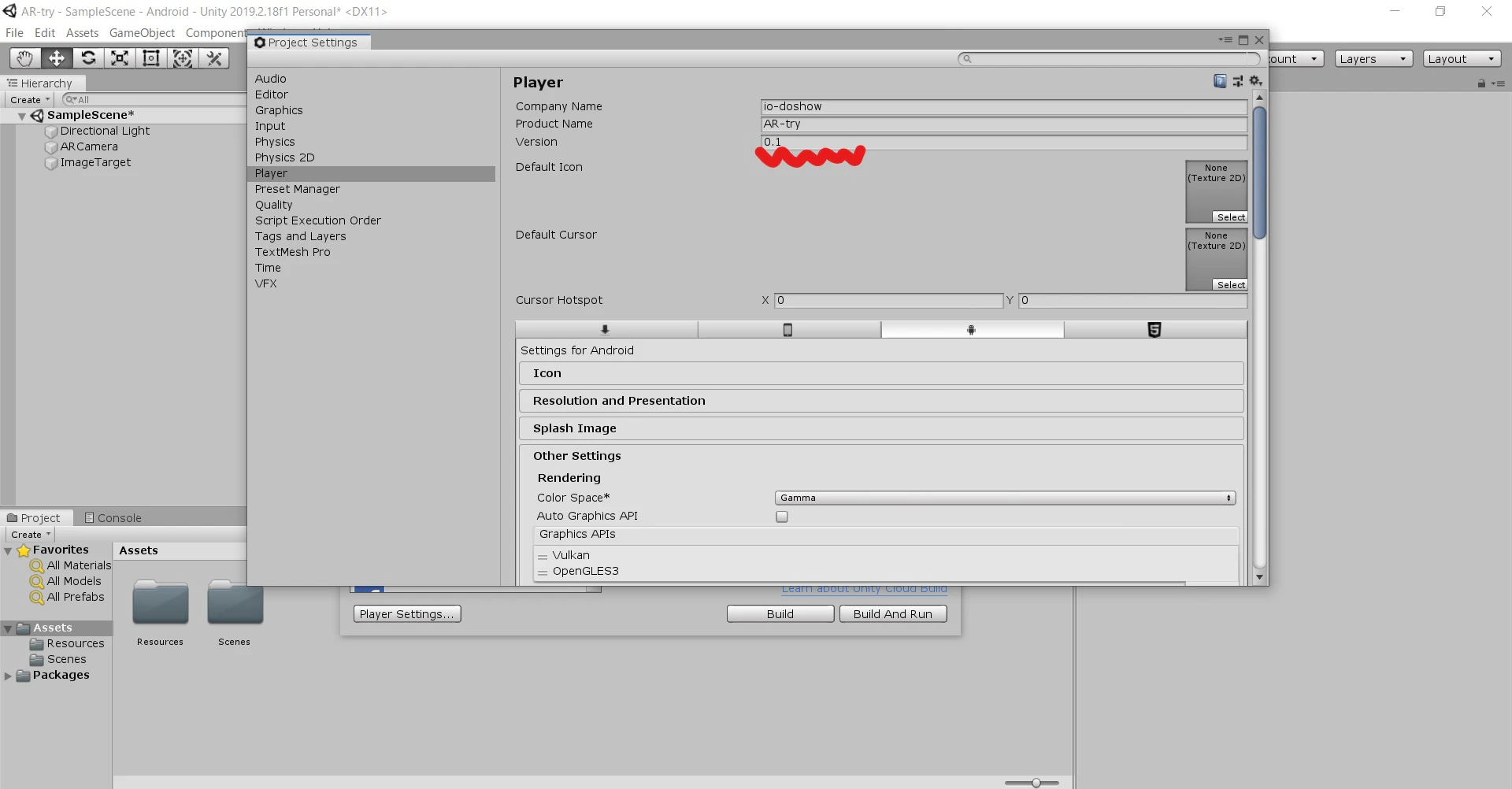1512x789 pixels.
Task: Select All Models favorite search
Action: [x=66, y=581]
